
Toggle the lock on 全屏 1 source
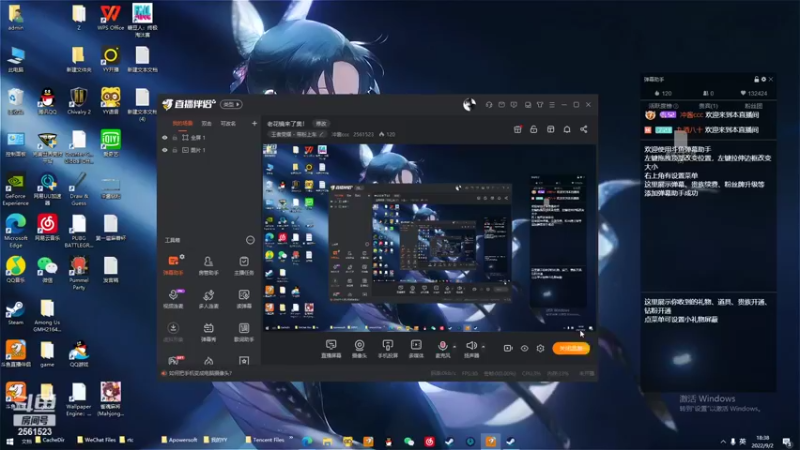(x=174, y=138)
